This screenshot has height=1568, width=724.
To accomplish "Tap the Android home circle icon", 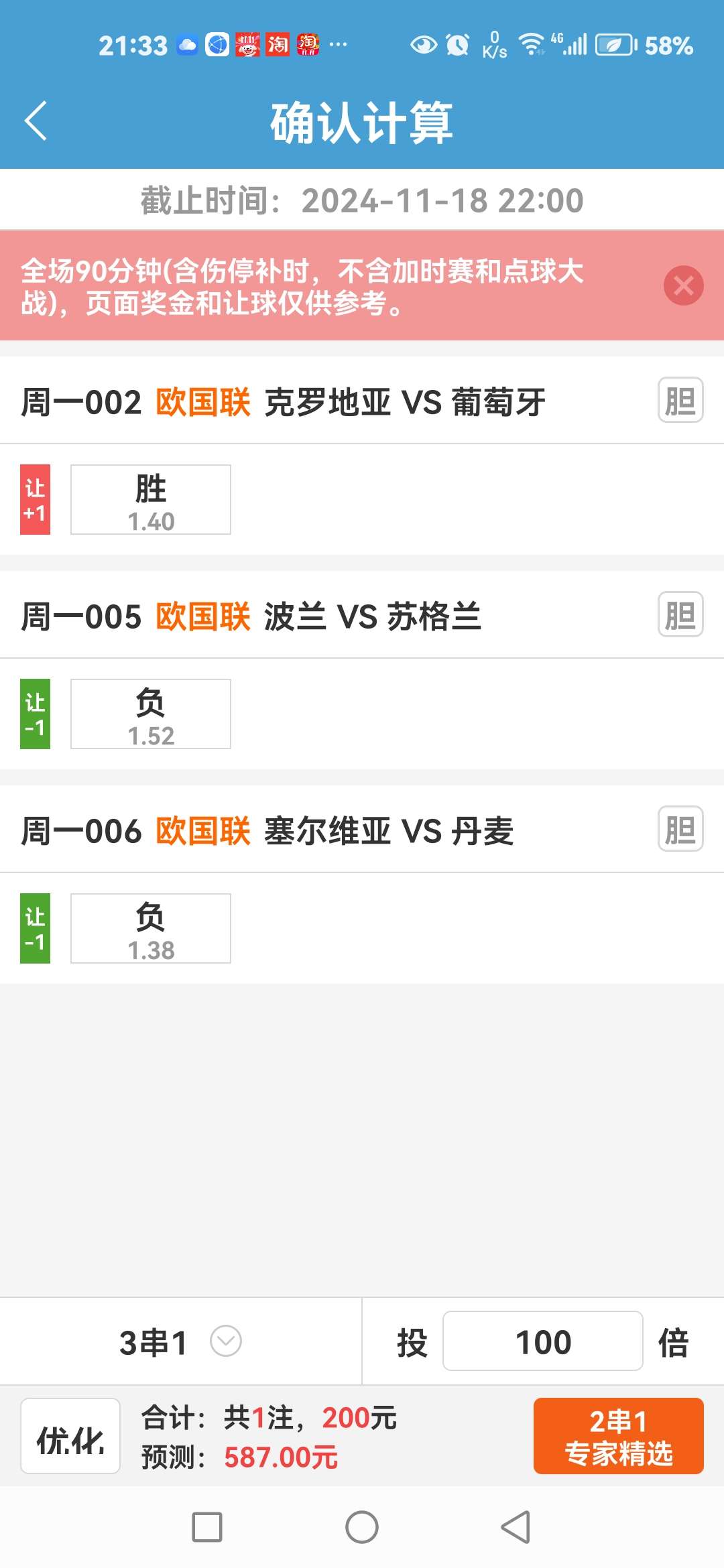I will coord(362,1527).
